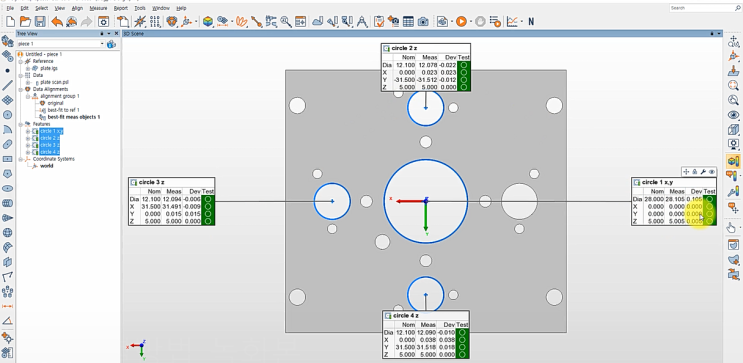
Task: Click the magnifier search-objects toolbar icon
Action: tap(286, 21)
